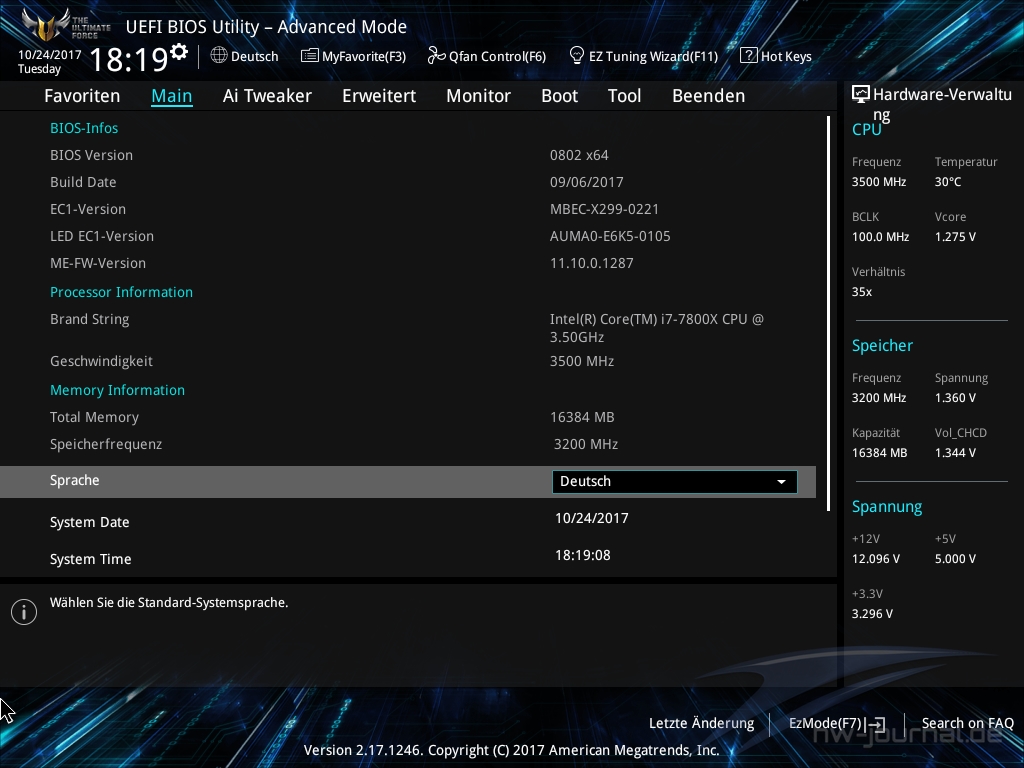Click the Kapazität value 16384 MB
The width and height of the screenshot is (1024, 768).
coord(880,453)
